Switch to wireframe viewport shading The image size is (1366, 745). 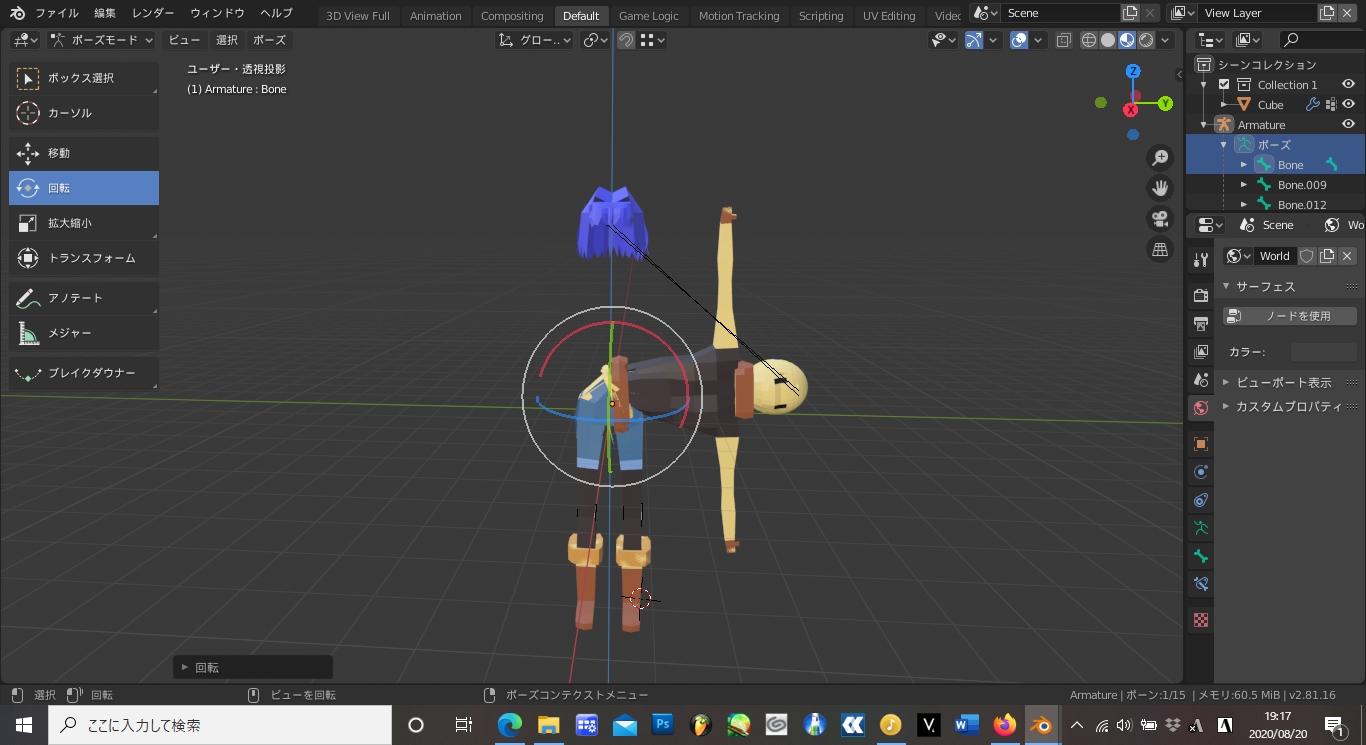click(x=1089, y=40)
